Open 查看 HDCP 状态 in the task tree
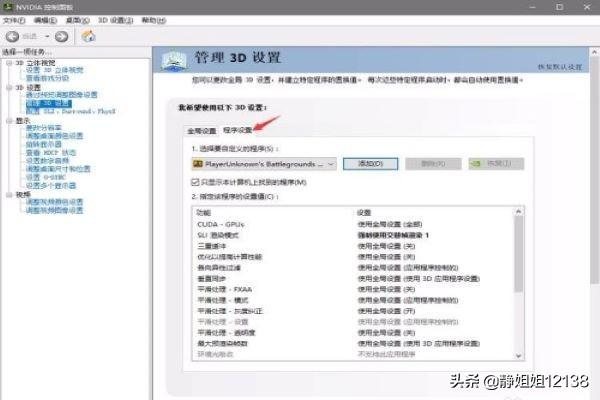 pyautogui.click(x=51, y=153)
